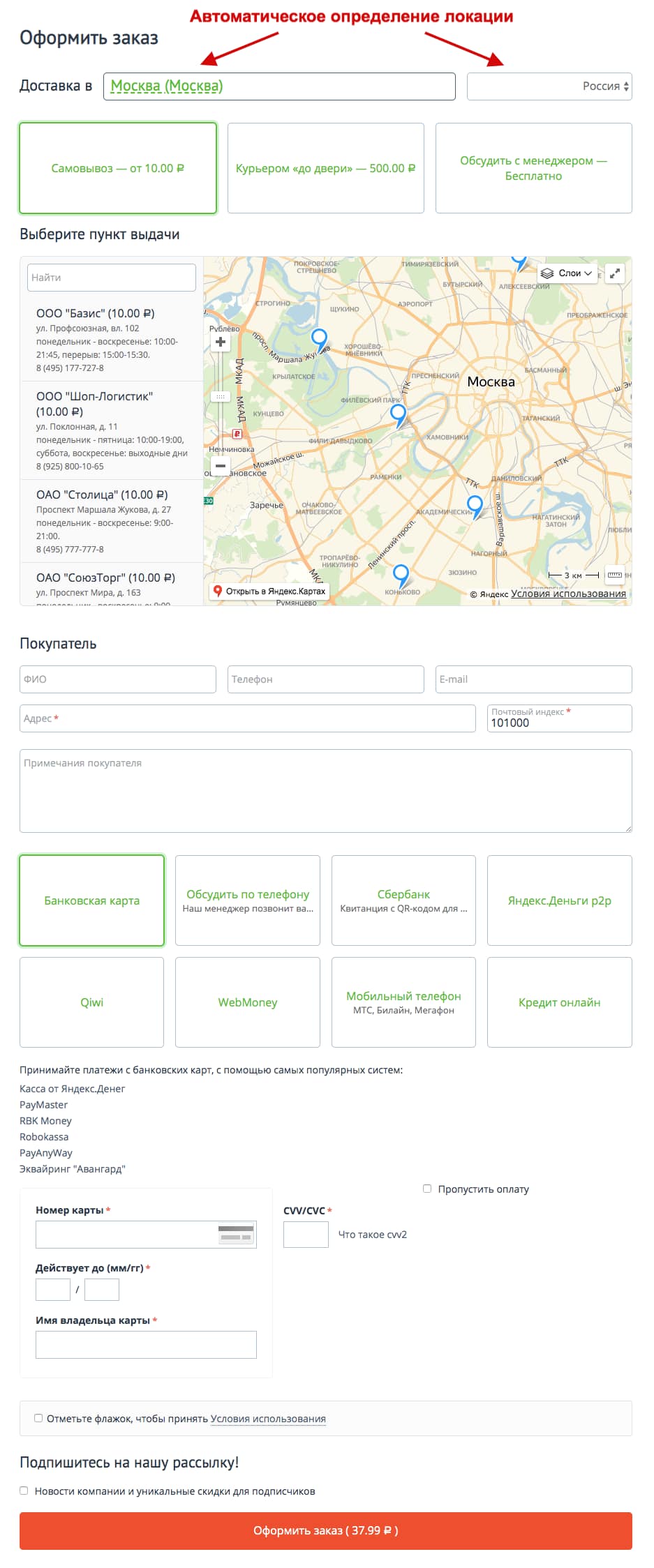The image size is (654, 1568).
Task: Subscribe via the newsletter checkbox
Action: click(24, 1491)
